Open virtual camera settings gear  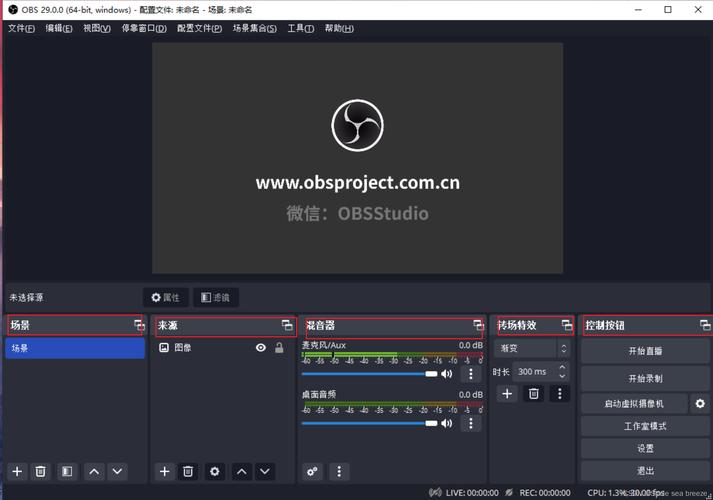700,403
